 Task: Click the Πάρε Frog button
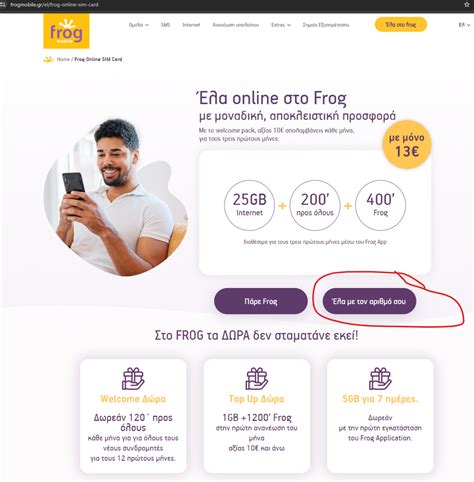pyautogui.click(x=261, y=301)
